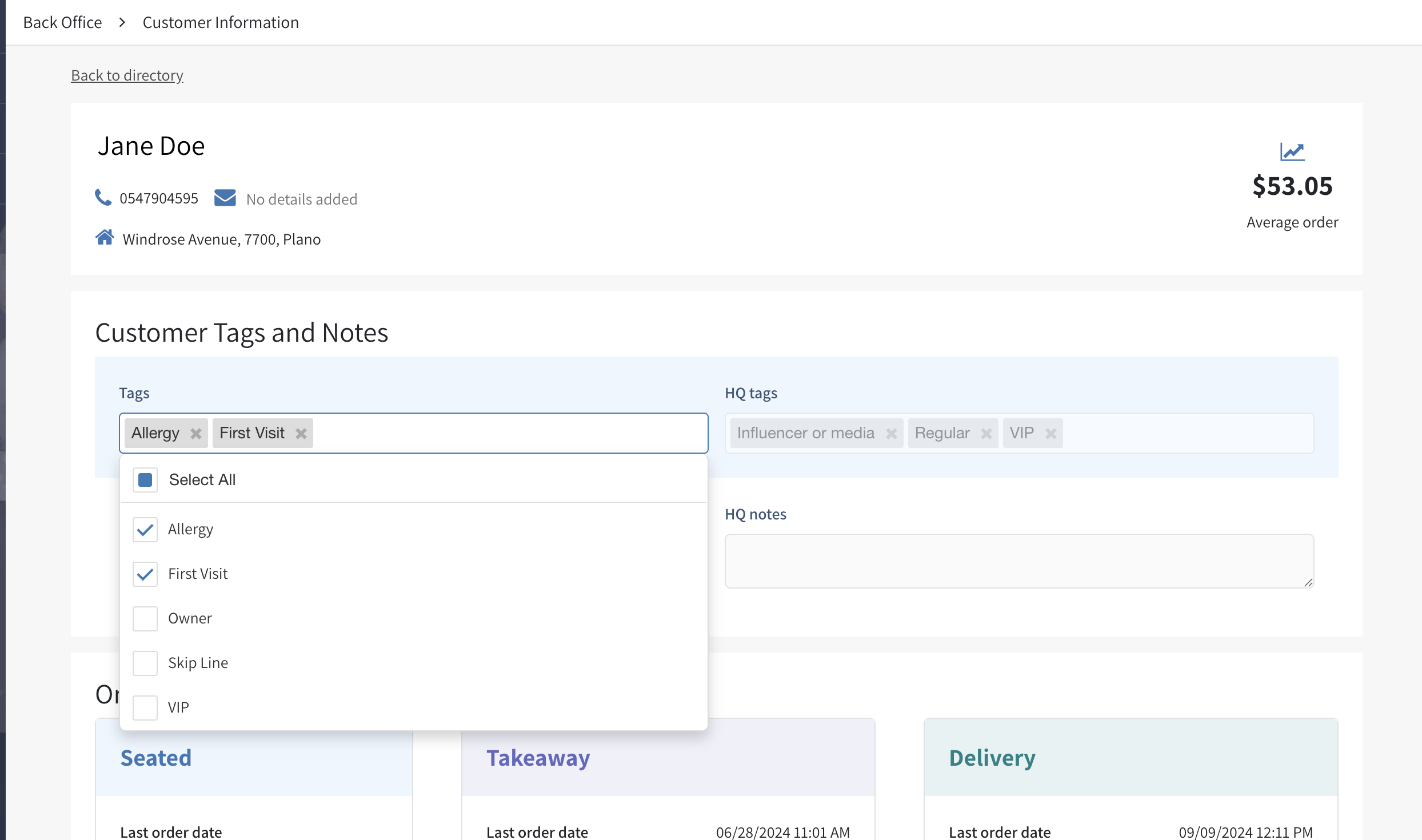Go back to directory

pyautogui.click(x=127, y=75)
